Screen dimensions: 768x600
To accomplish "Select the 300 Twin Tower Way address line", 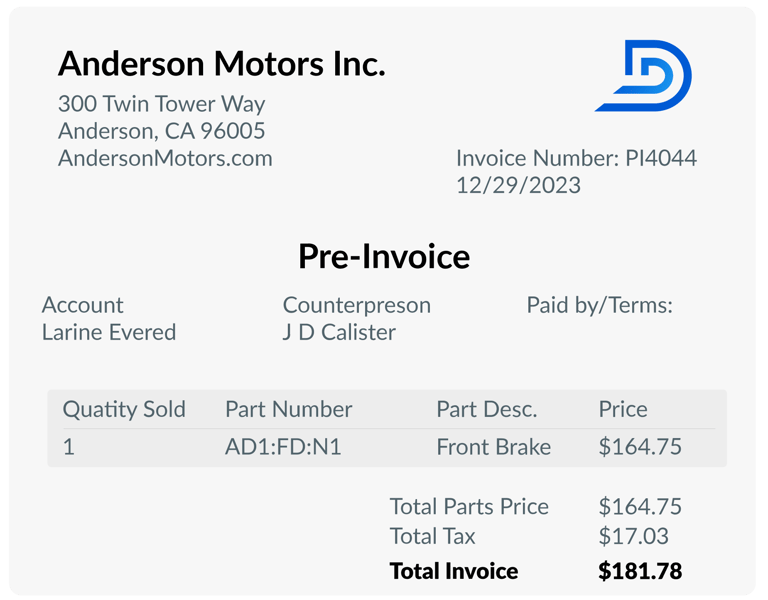I will [162, 104].
